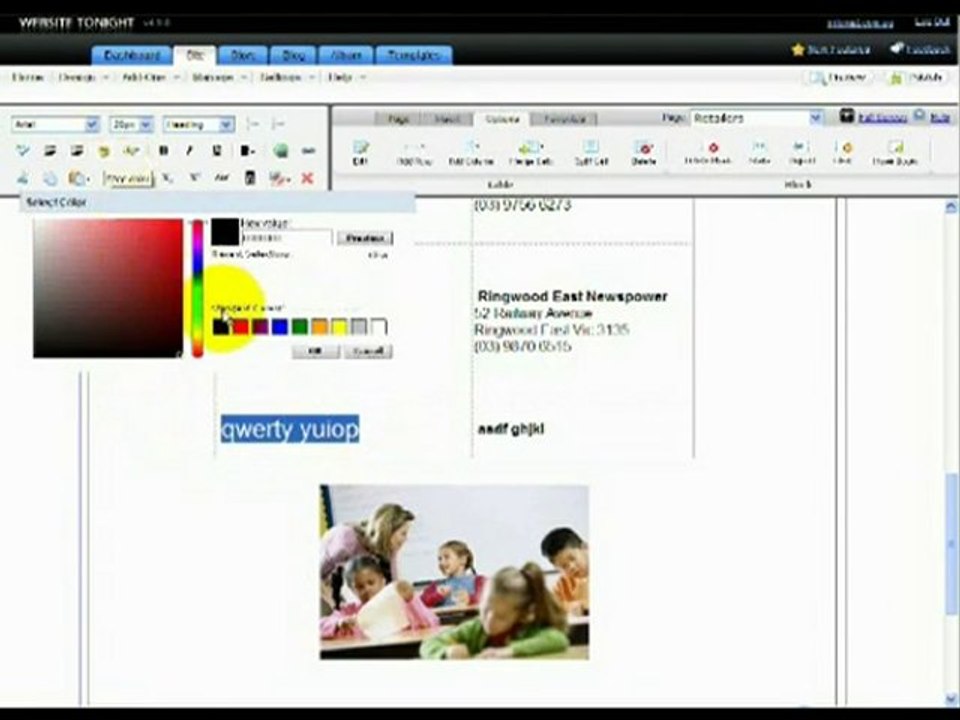Click the Preview magnifier button
The width and height of the screenshot is (960, 720).
click(x=838, y=78)
